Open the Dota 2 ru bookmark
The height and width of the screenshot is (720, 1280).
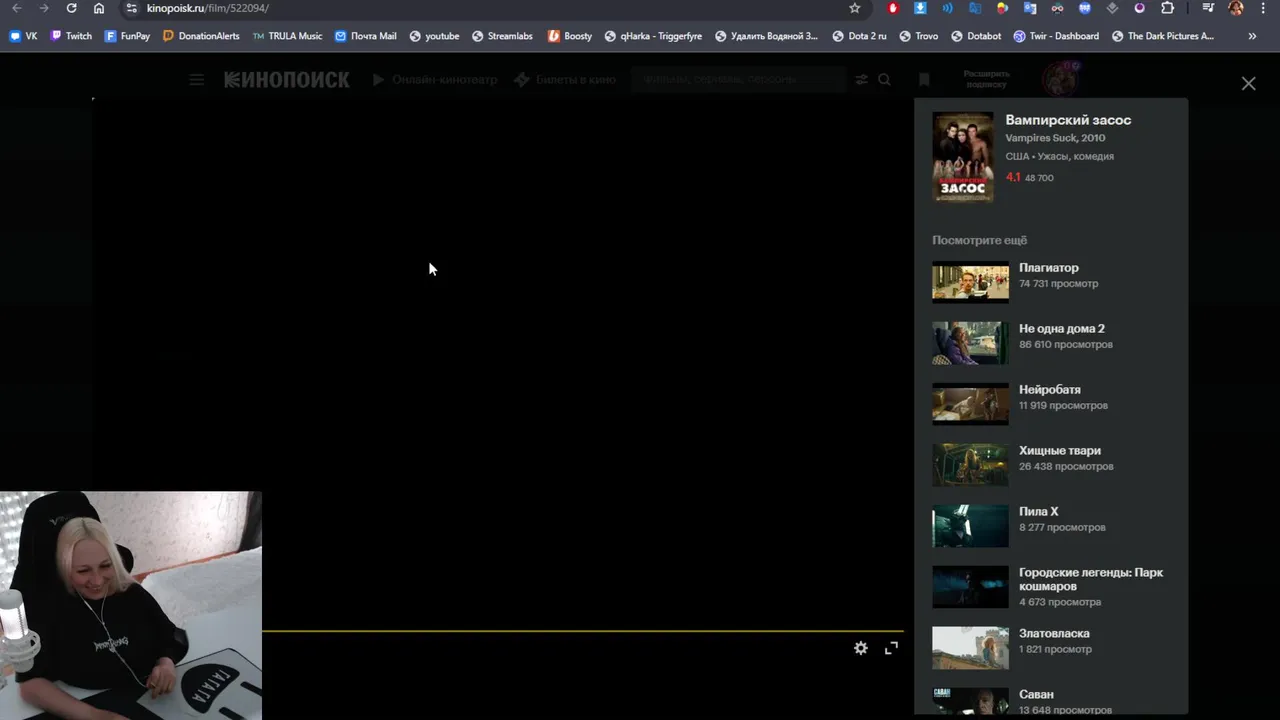[x=860, y=36]
